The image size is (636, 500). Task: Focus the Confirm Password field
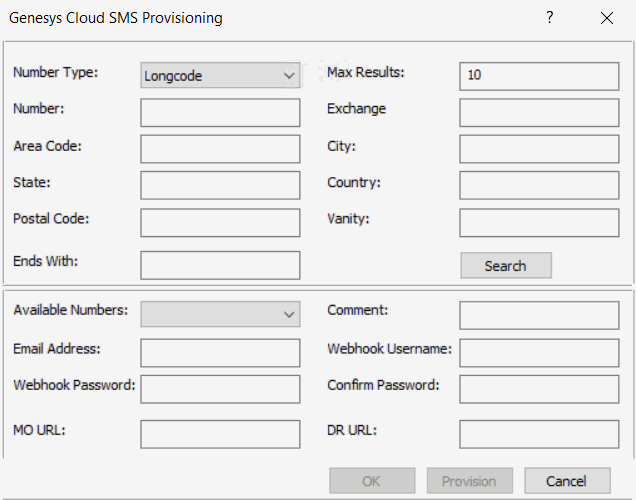[x=539, y=388]
